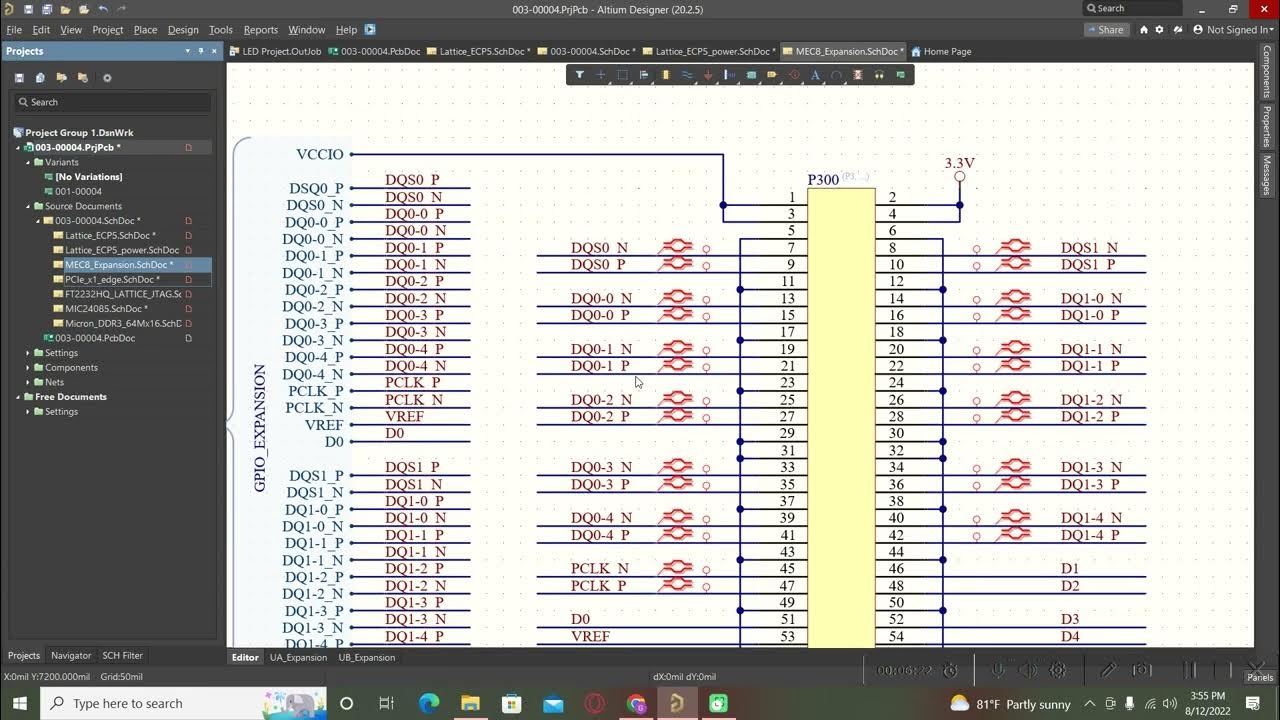Collapse the Variants folder
The width and height of the screenshot is (1280, 720).
coord(28,162)
